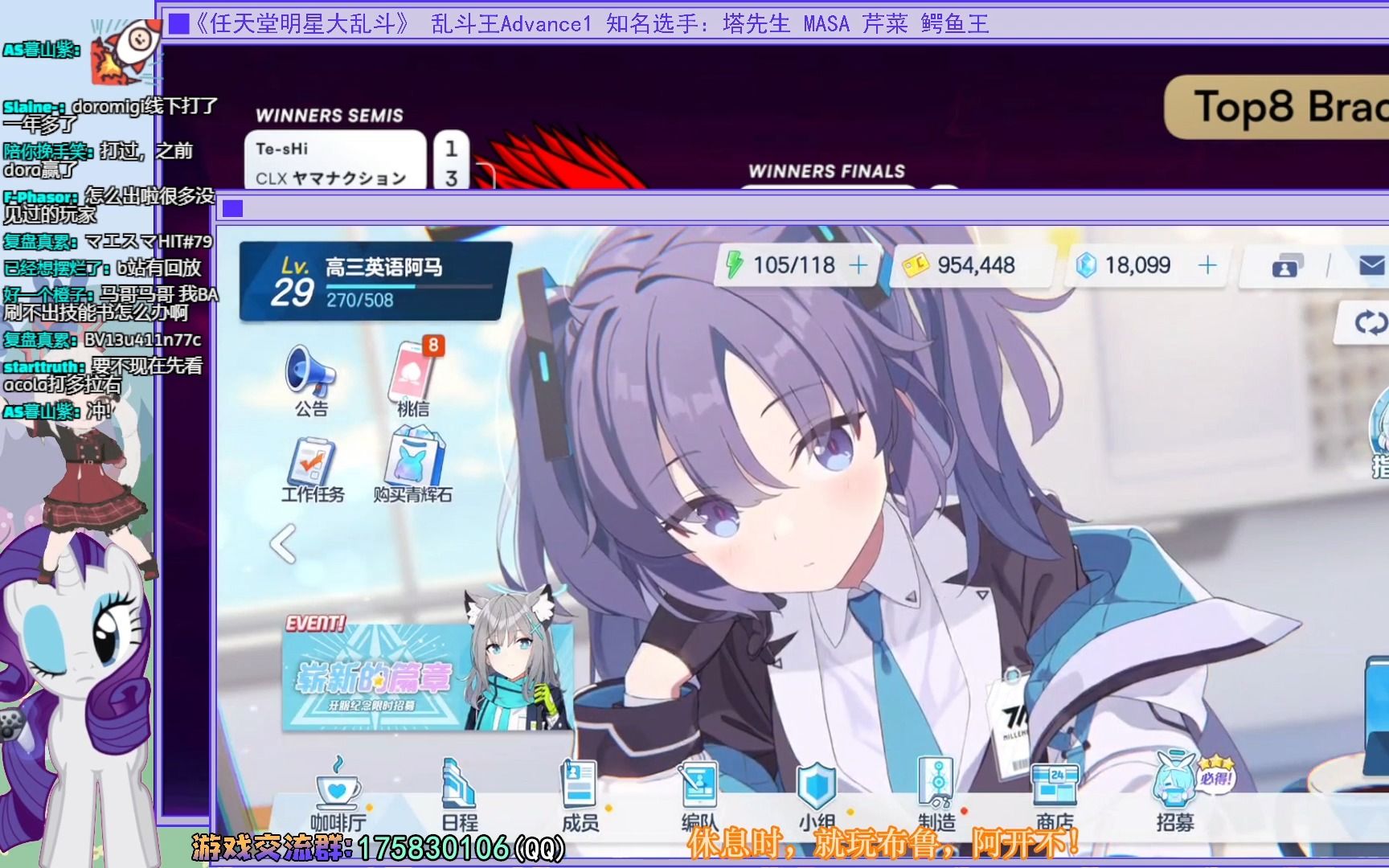Open the friends profile icon in top bar
Screen dimensions: 1389x868
[1288, 265]
